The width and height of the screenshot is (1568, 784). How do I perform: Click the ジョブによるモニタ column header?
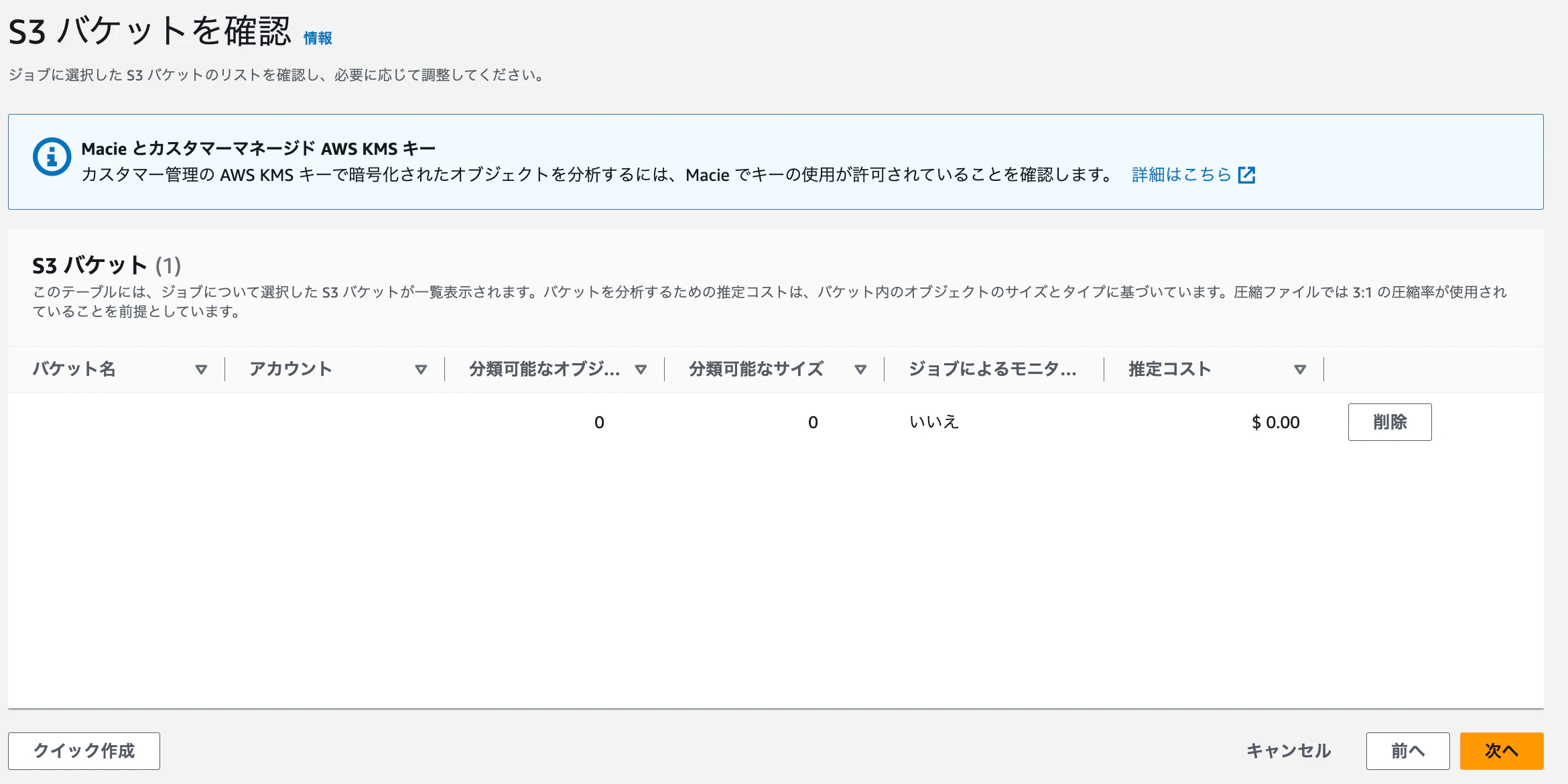tap(992, 369)
